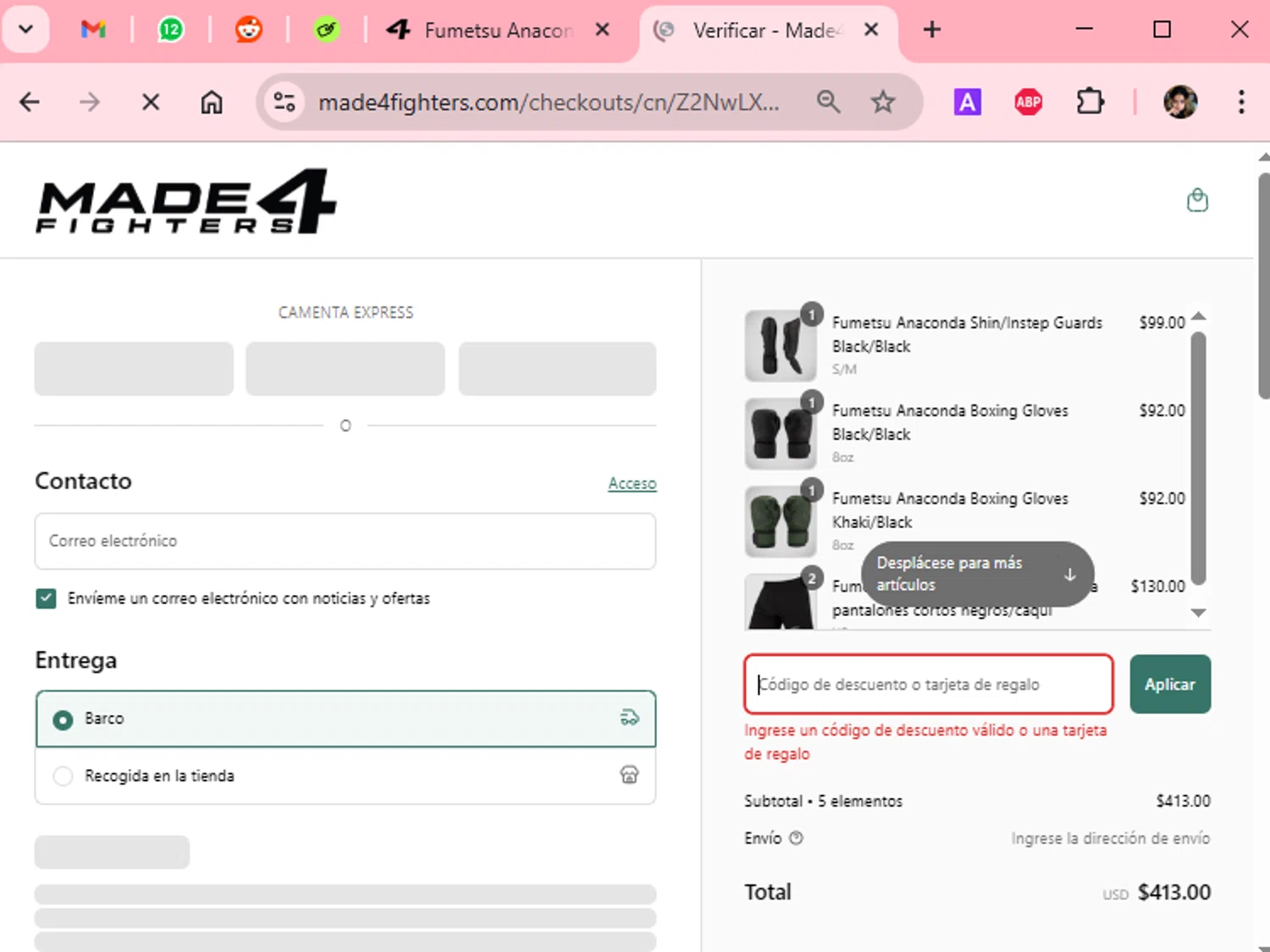This screenshot has height=952, width=1270.
Task: Click the Ingrese la dirección de envío text
Action: point(1110,838)
